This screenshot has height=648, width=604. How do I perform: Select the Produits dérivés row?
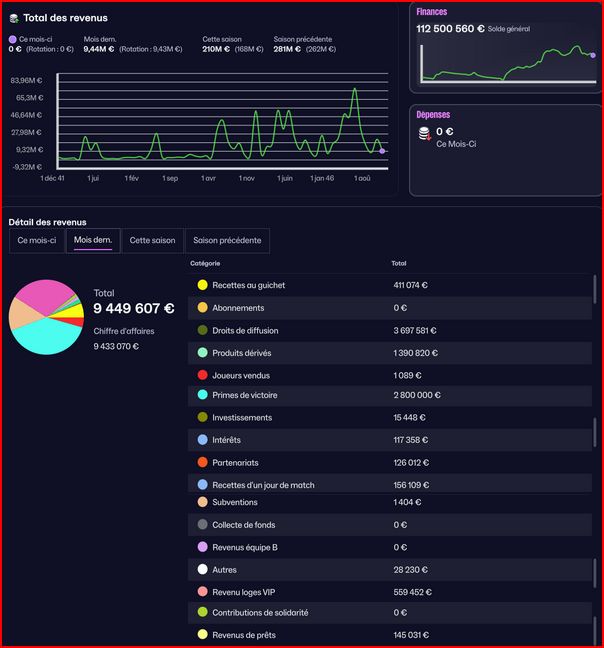point(390,353)
